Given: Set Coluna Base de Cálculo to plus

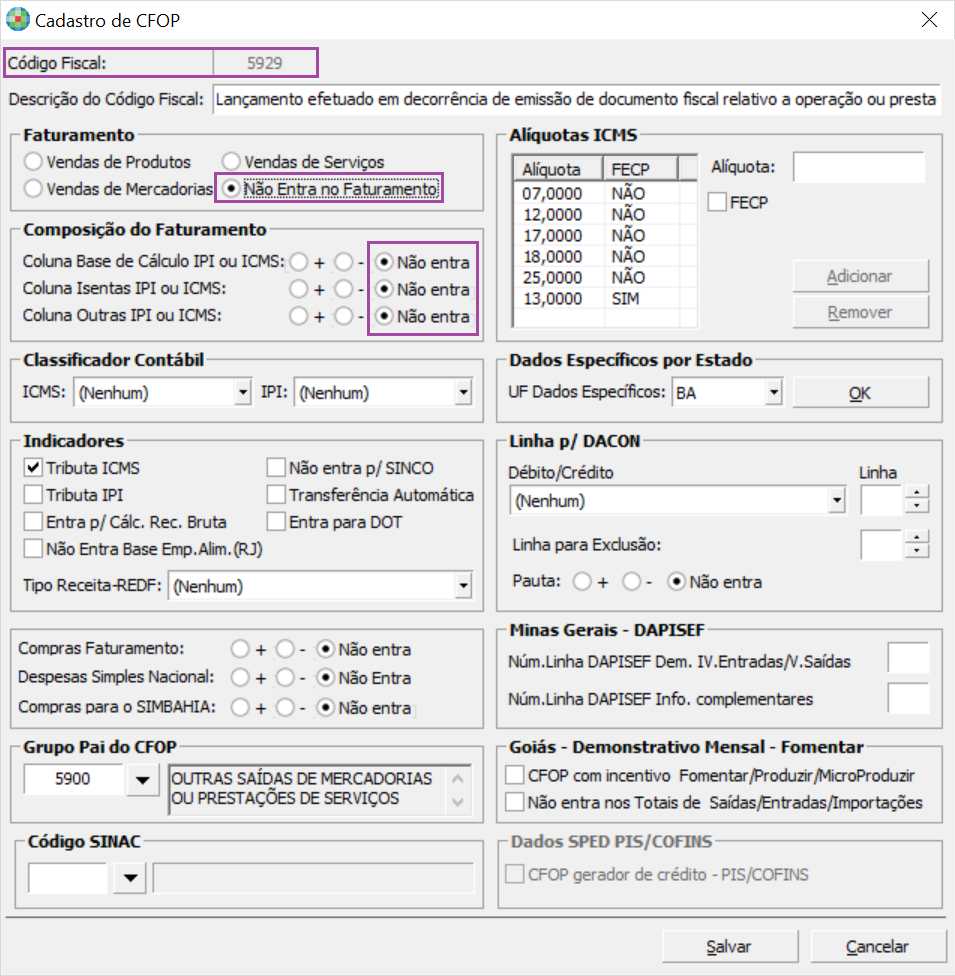Looking at the screenshot, I should coord(299,263).
